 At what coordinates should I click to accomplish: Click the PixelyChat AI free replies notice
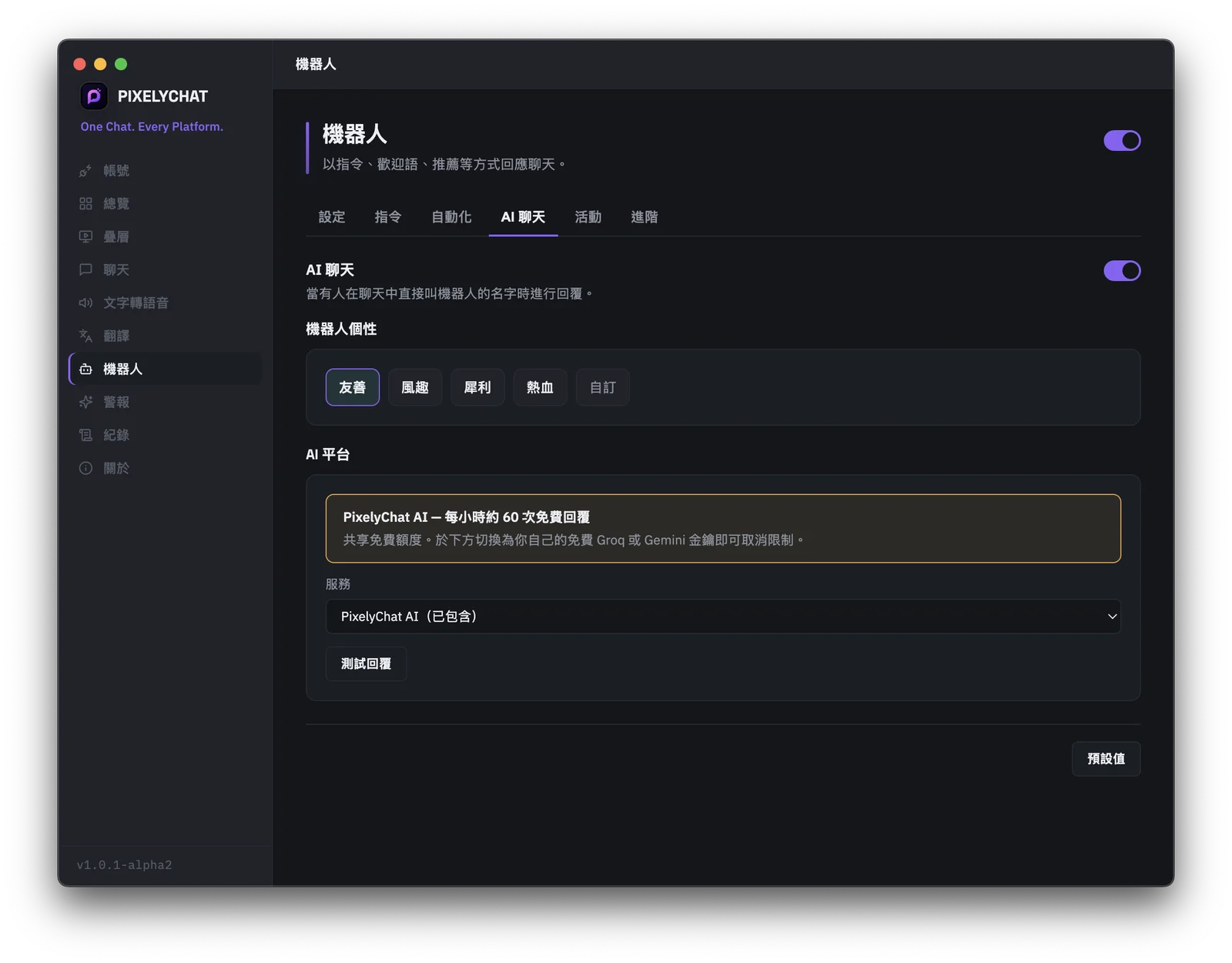pos(723,529)
